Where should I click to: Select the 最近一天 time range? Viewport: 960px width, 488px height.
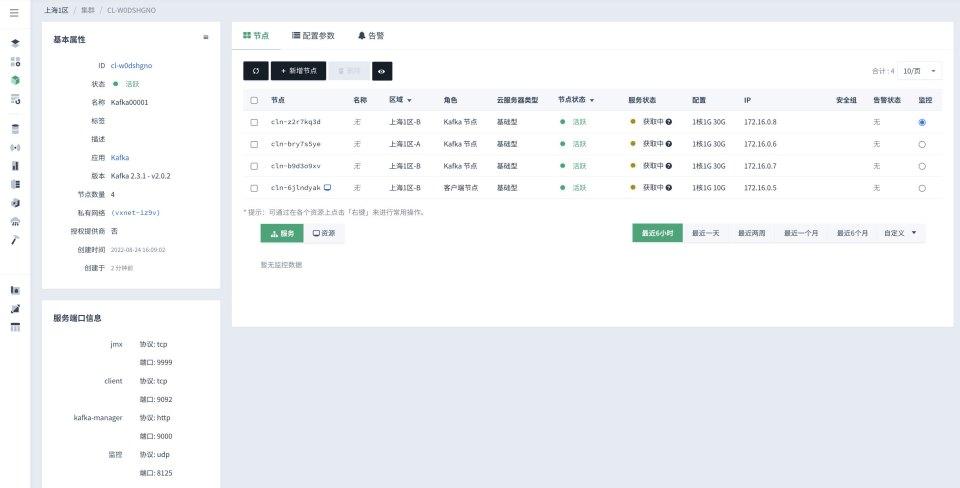tap(706, 232)
